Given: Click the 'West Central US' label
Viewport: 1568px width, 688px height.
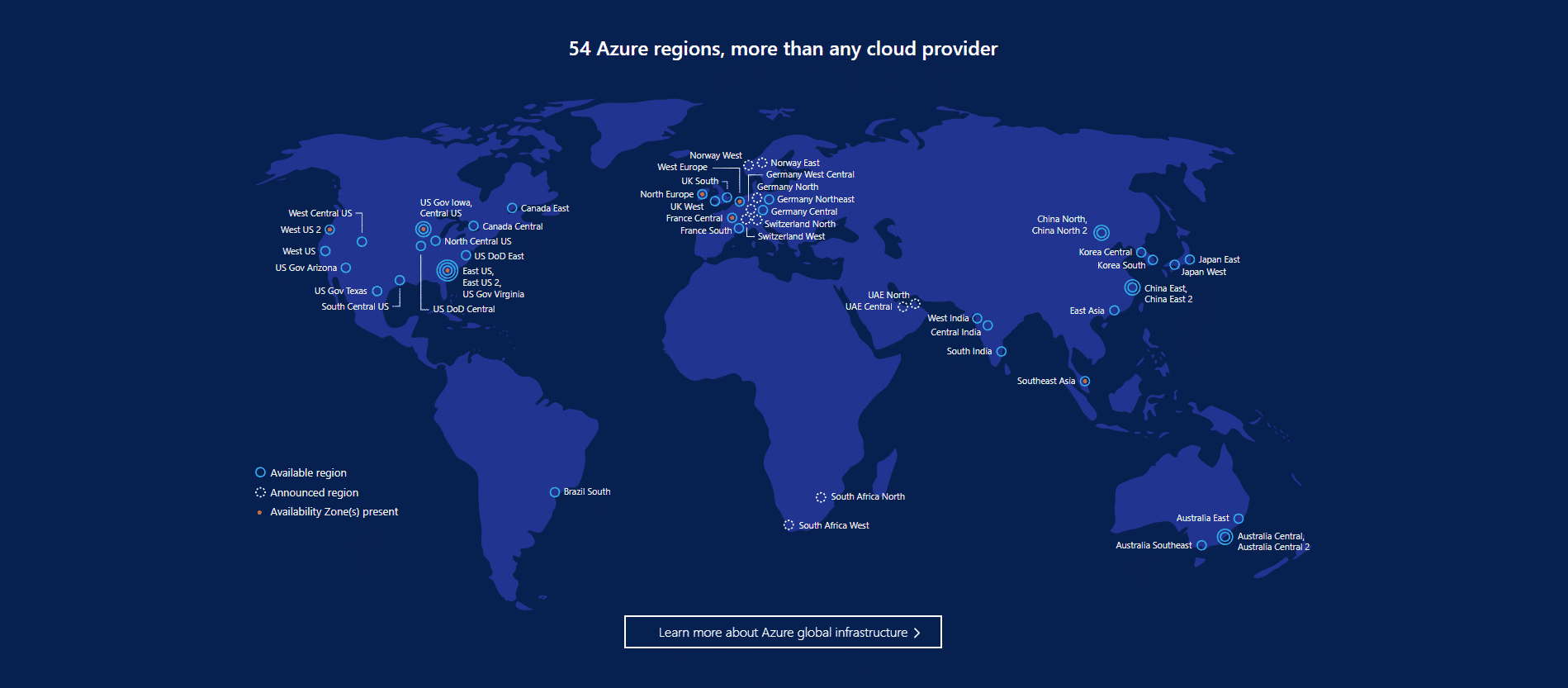Looking at the screenshot, I should (320, 213).
